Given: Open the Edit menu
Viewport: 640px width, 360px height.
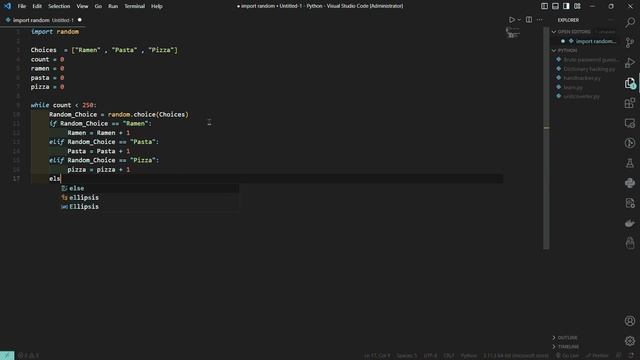Looking at the screenshot, I should tap(37, 6).
